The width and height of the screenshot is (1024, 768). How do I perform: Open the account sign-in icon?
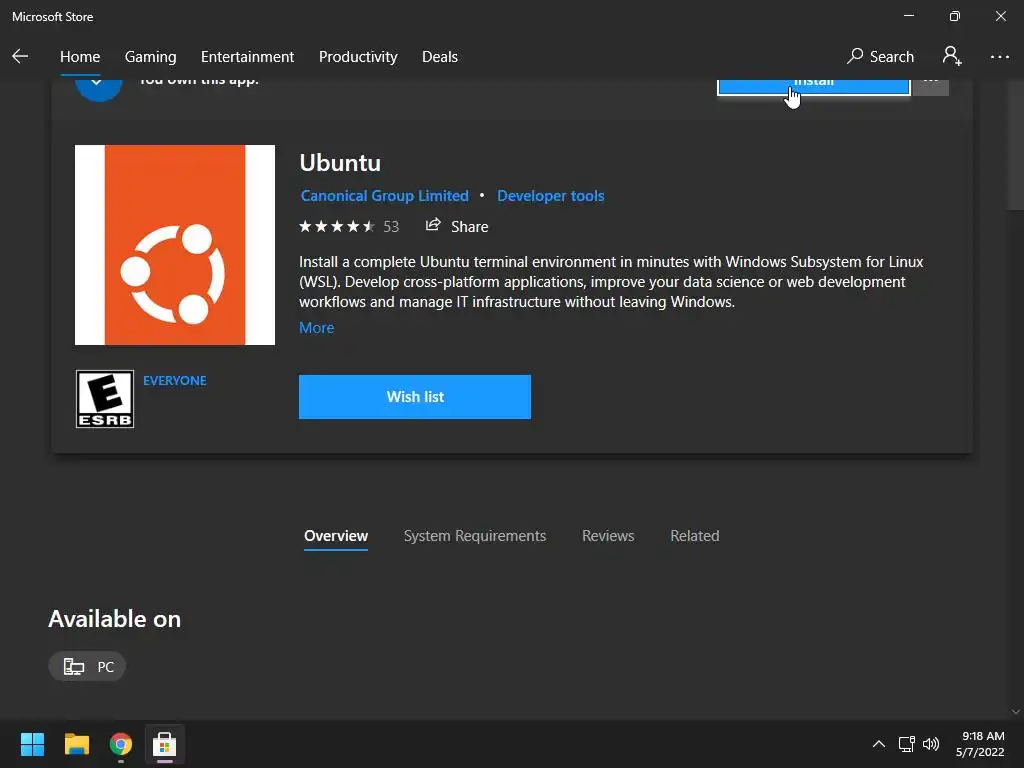(x=952, y=56)
